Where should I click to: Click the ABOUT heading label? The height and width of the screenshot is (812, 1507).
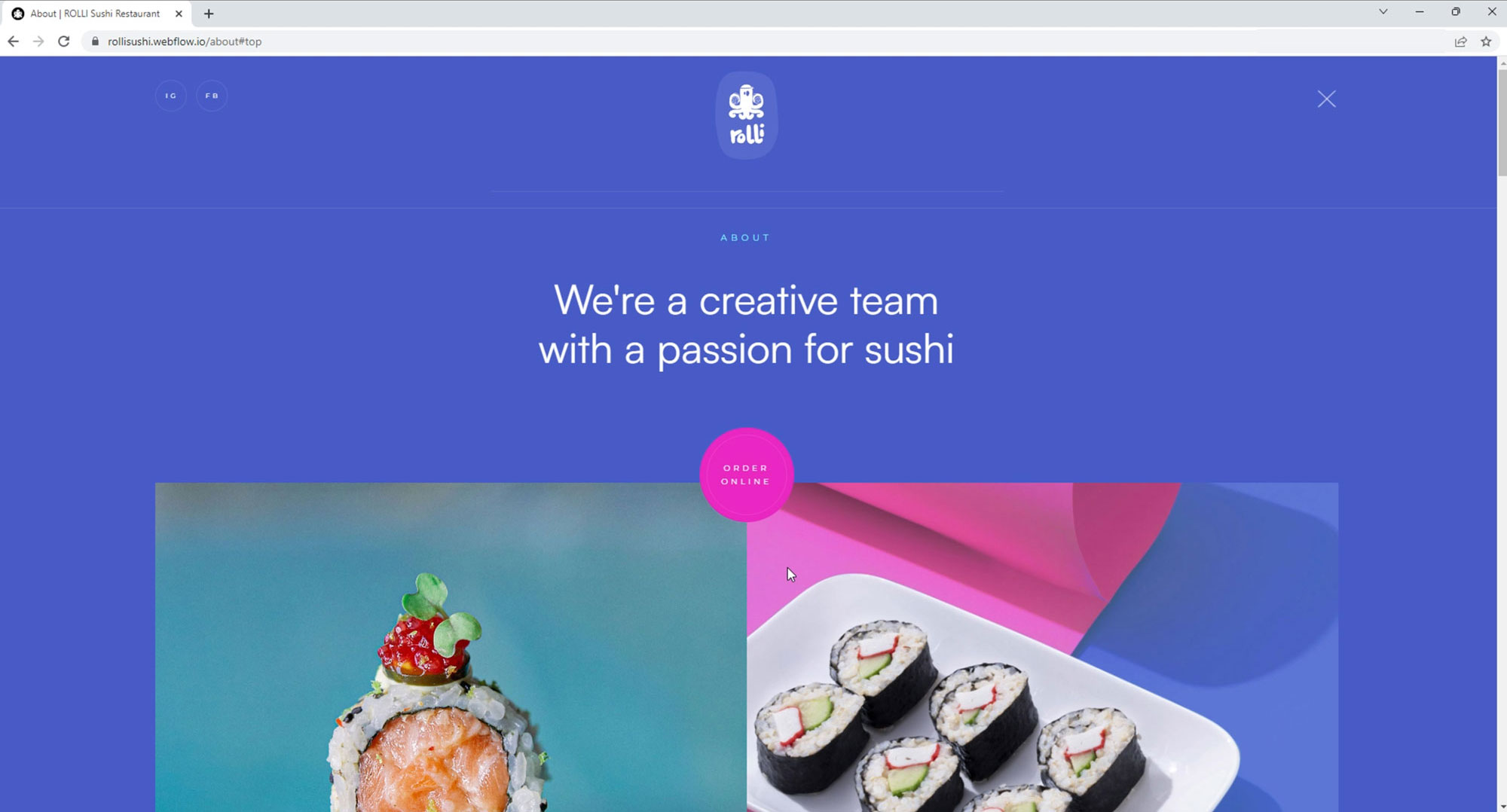745,237
